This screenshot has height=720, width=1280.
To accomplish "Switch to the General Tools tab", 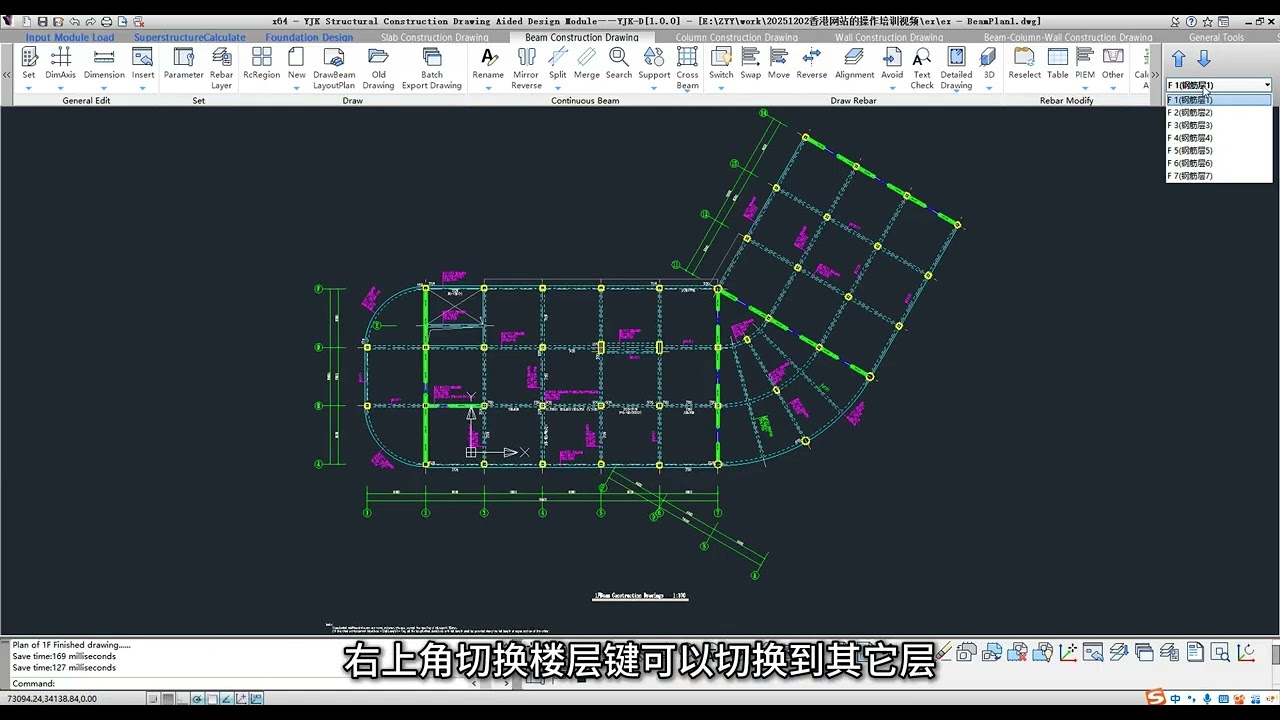I will coord(1217,37).
